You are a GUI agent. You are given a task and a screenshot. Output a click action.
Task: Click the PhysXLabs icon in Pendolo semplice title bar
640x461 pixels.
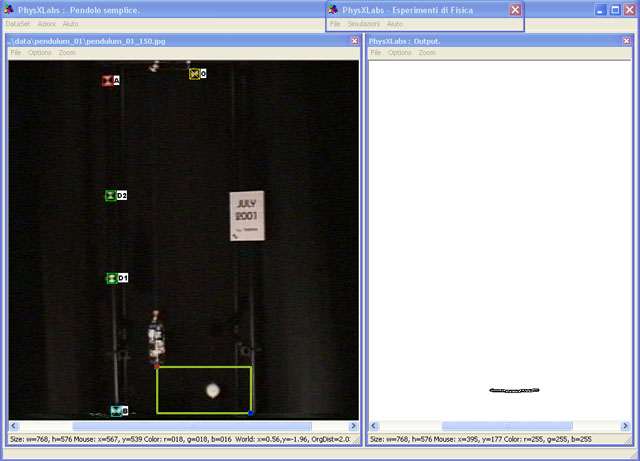(9, 9)
